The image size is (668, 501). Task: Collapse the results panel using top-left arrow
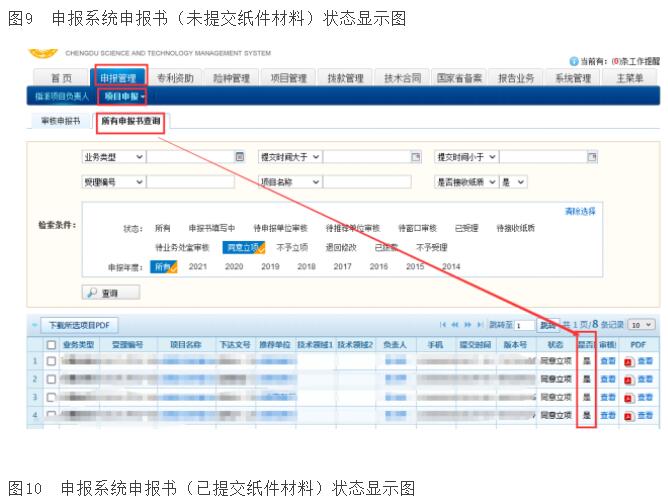coord(35,325)
